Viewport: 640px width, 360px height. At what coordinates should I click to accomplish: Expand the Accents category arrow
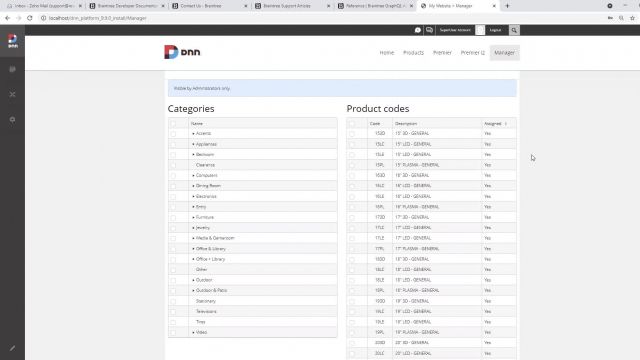(x=193, y=133)
